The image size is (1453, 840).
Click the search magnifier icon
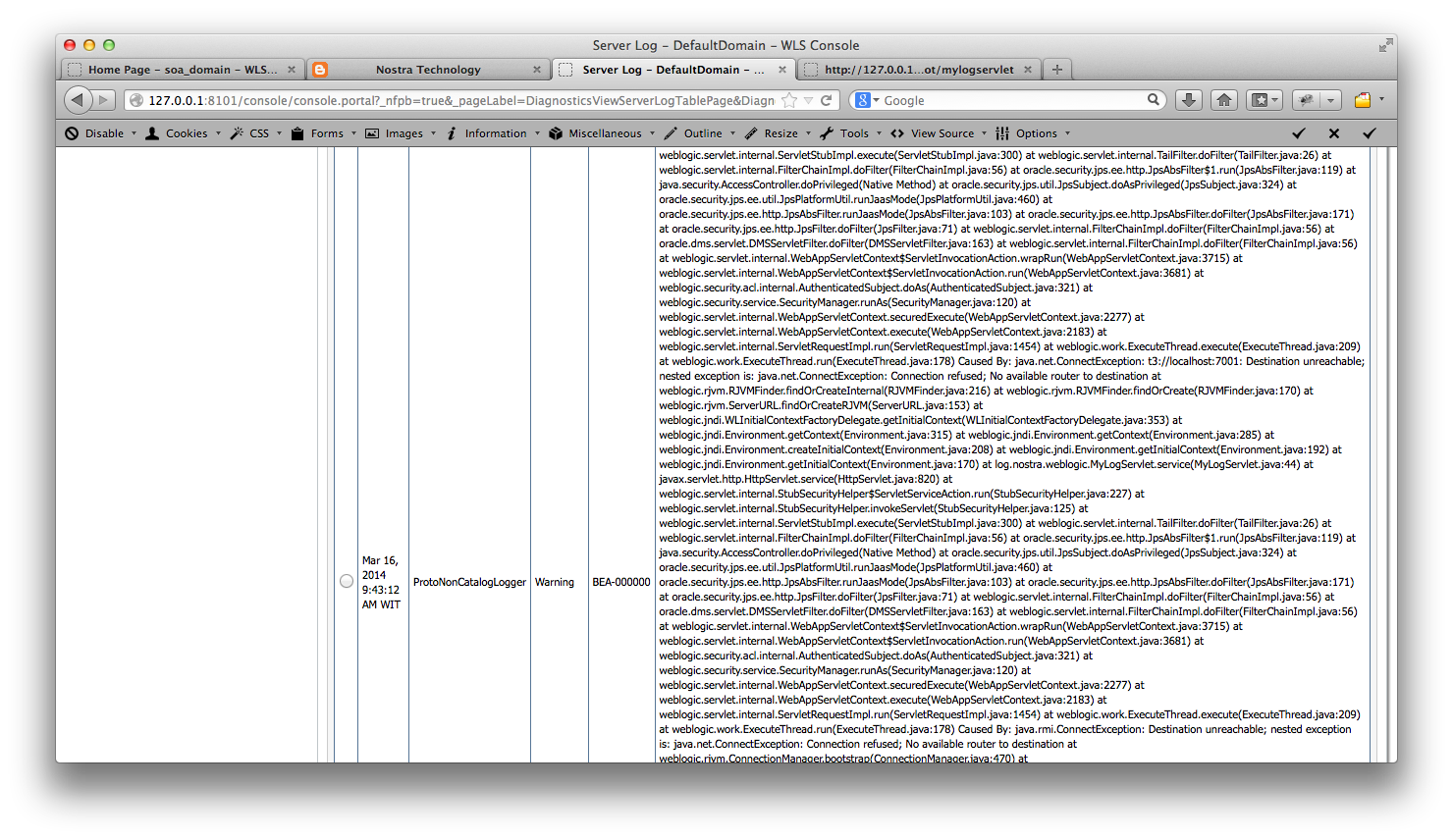coord(1154,100)
